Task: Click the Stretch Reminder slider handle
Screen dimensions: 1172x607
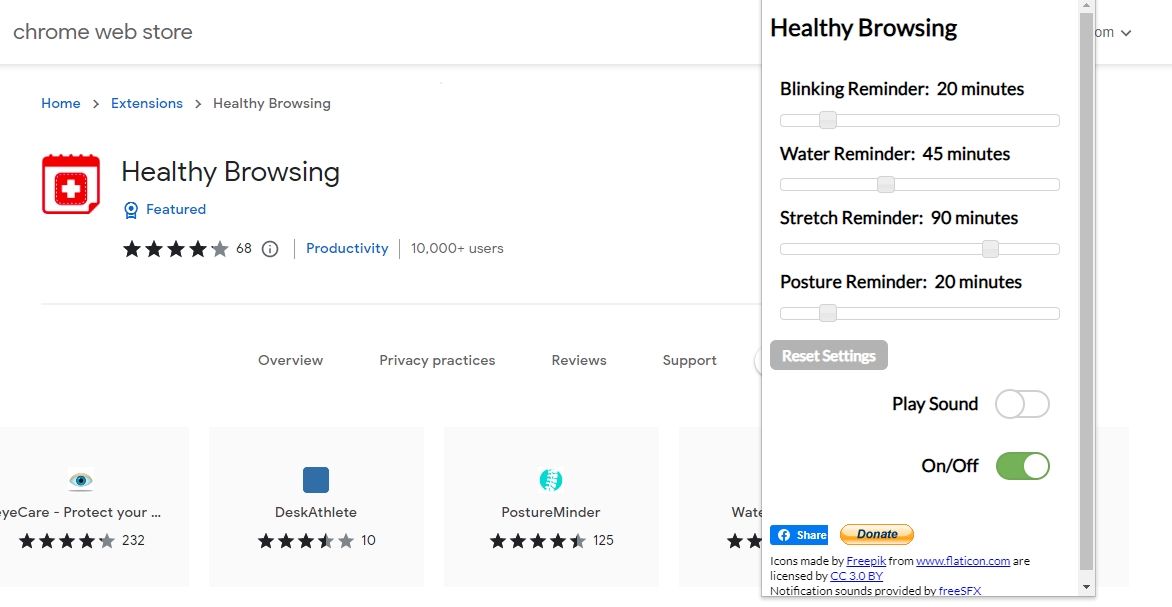Action: (x=990, y=249)
